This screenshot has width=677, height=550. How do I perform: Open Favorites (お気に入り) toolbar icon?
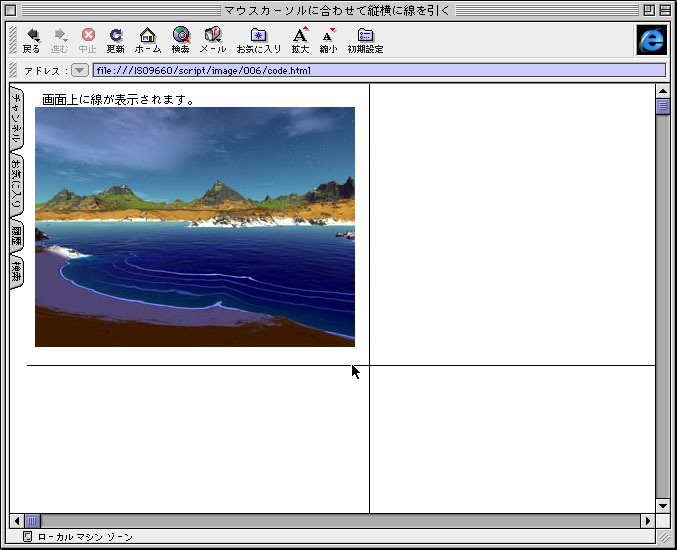pos(259,41)
